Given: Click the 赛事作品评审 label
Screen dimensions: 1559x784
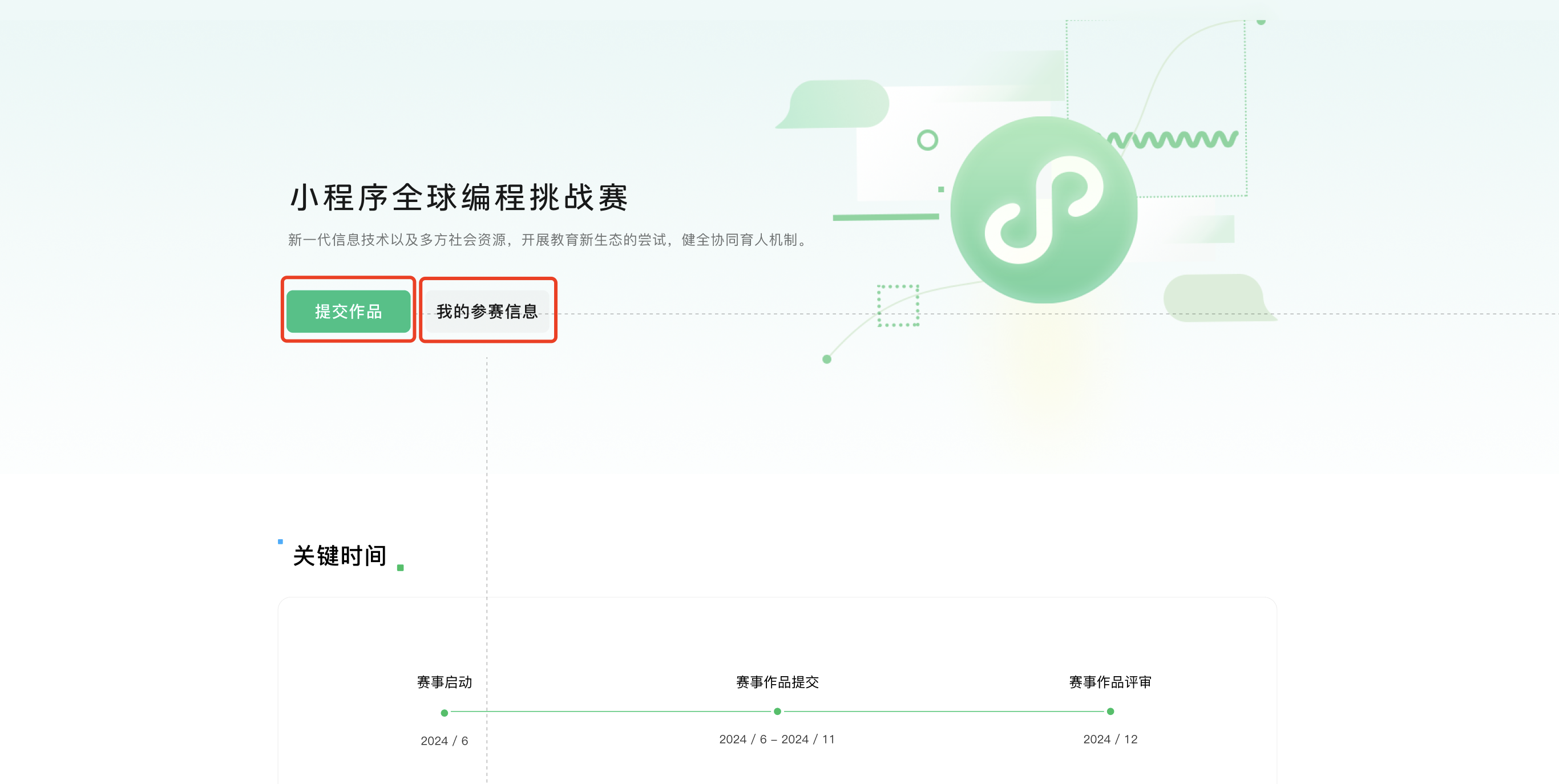Looking at the screenshot, I should coord(1110,682).
